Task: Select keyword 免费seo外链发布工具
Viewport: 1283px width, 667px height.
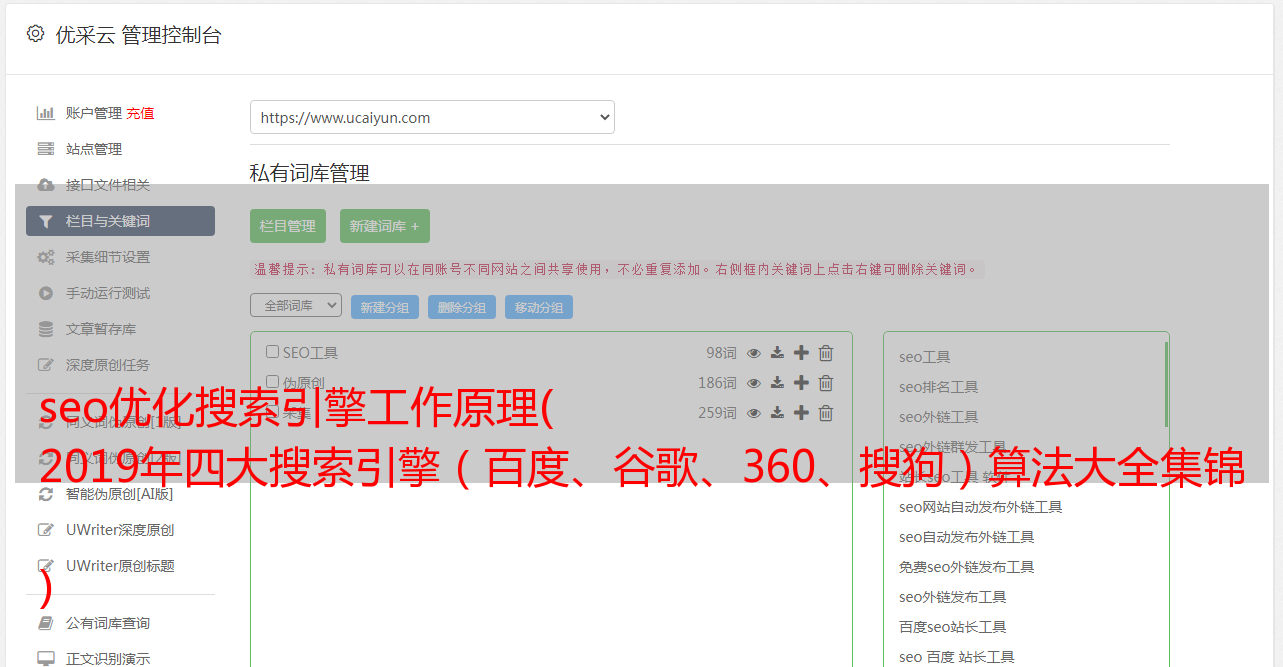Action: 967,567
